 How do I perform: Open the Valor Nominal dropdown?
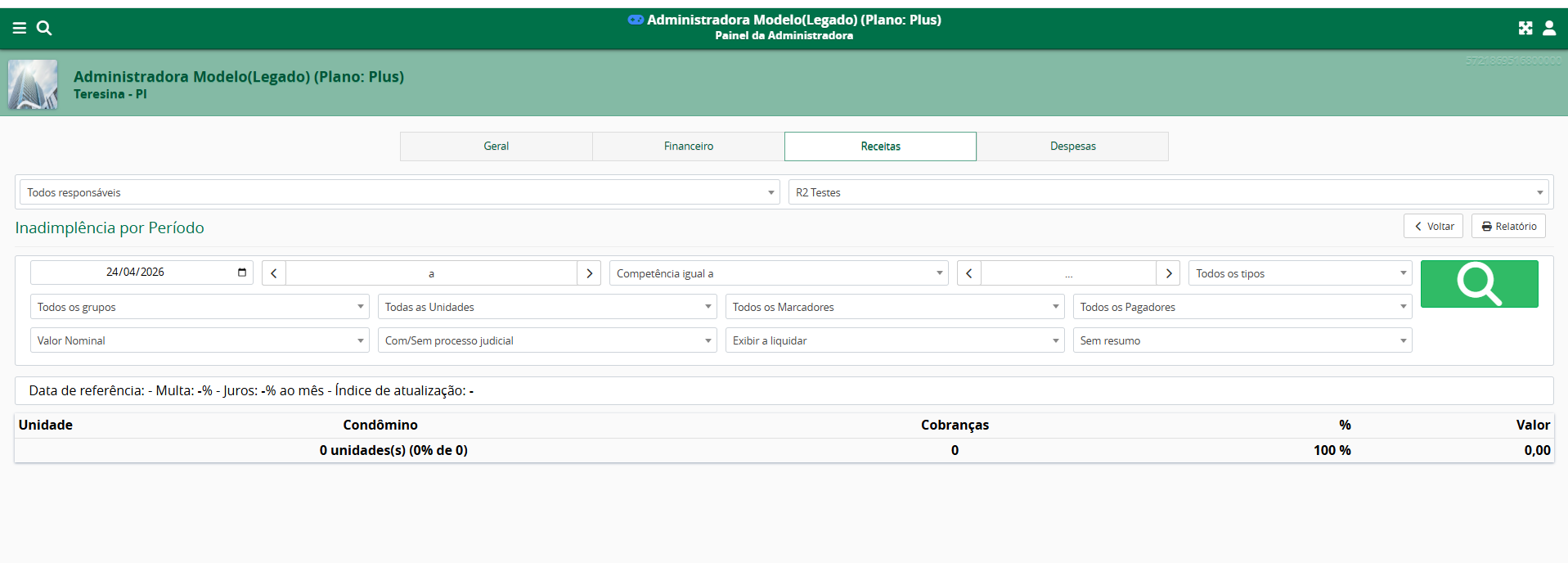click(x=200, y=340)
